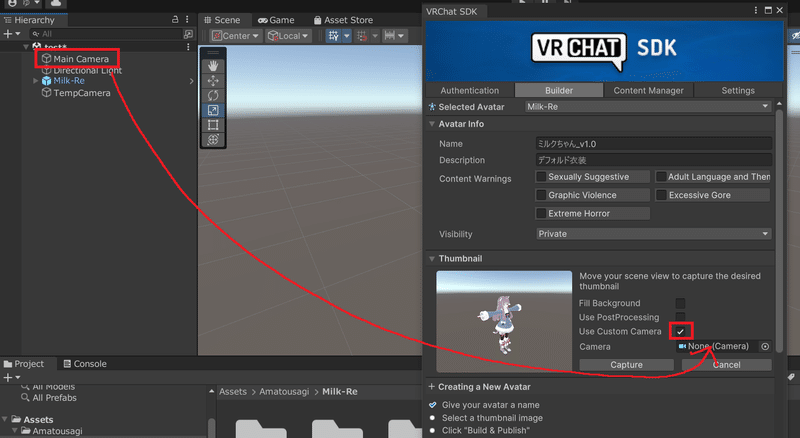Click the Hierarchy search field
The height and width of the screenshot is (438, 800).
click(x=106, y=34)
